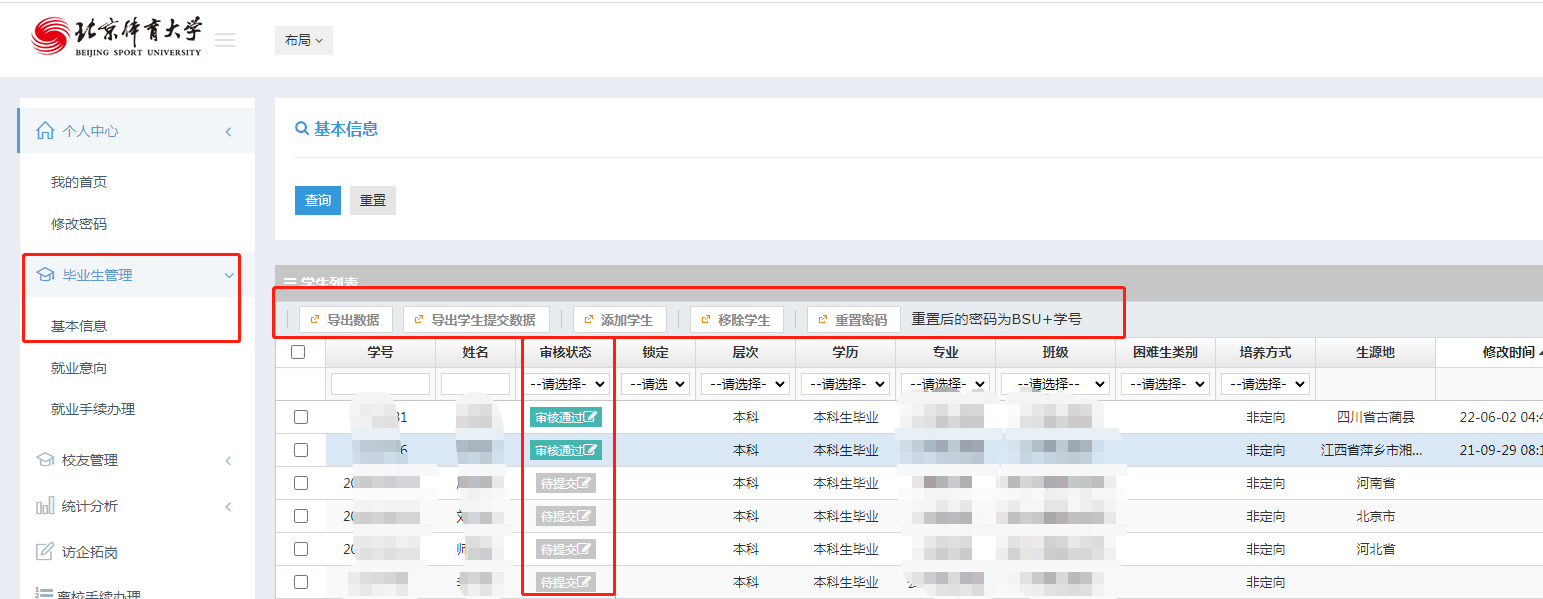
Task: Open 就业意向 in the sidebar
Action: (x=79, y=368)
